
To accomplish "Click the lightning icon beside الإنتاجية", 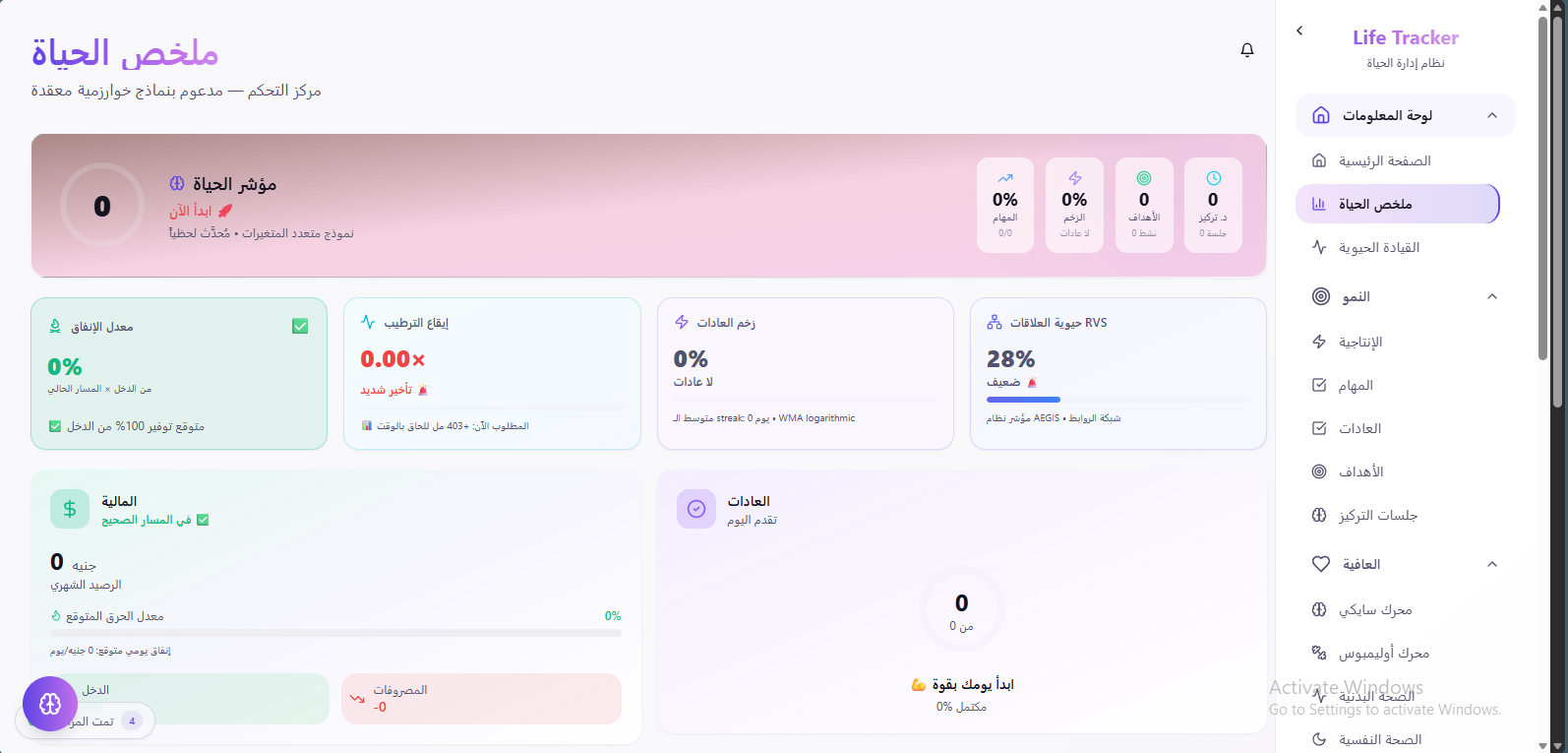I will click(x=1320, y=342).
